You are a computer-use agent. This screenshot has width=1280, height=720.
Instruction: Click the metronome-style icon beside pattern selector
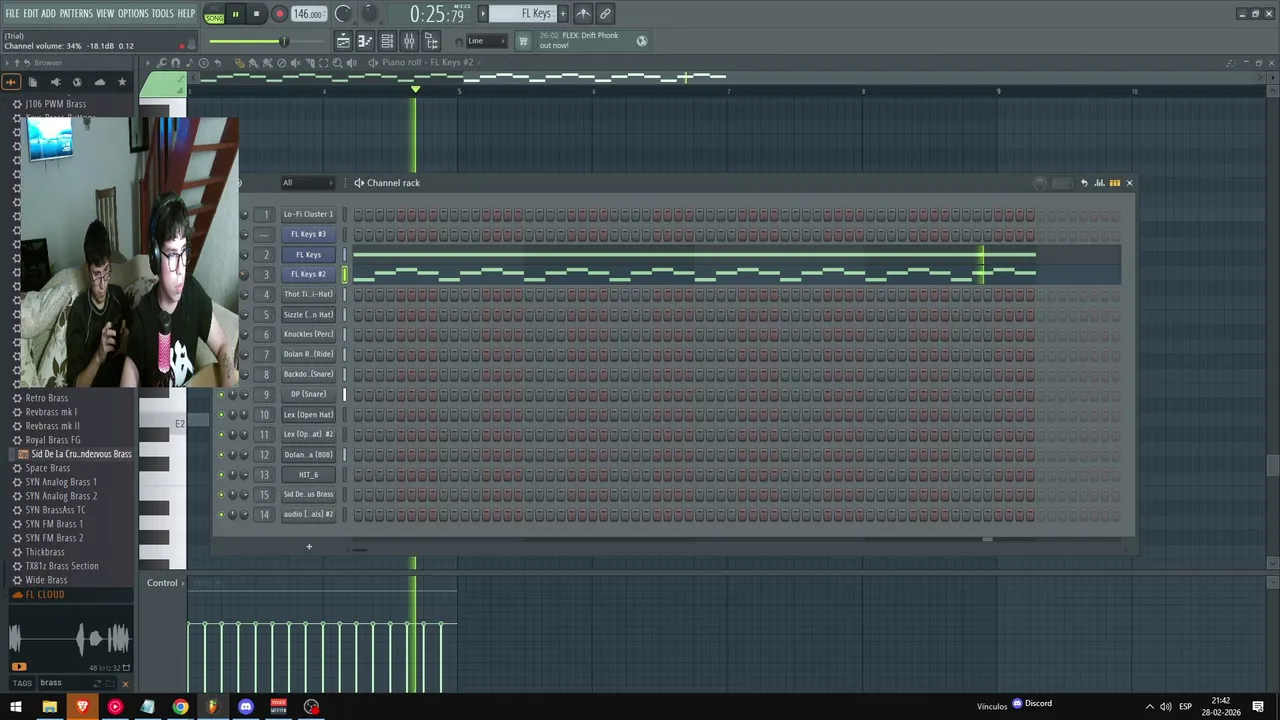583,14
